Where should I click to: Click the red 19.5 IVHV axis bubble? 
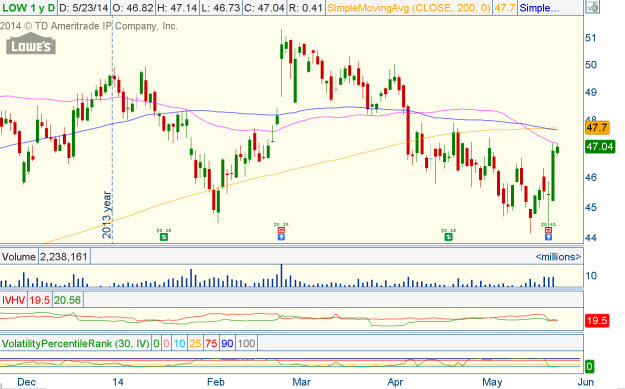tap(597, 320)
